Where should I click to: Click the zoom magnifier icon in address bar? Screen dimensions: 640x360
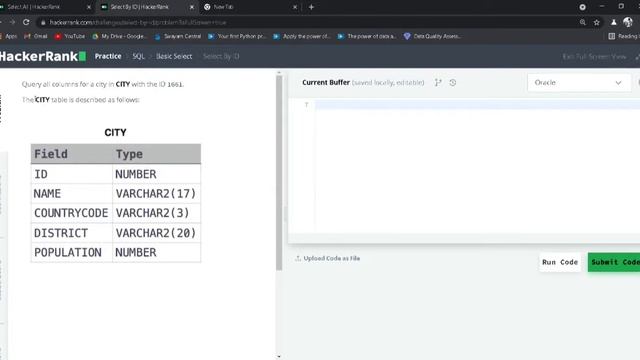(x=582, y=22)
